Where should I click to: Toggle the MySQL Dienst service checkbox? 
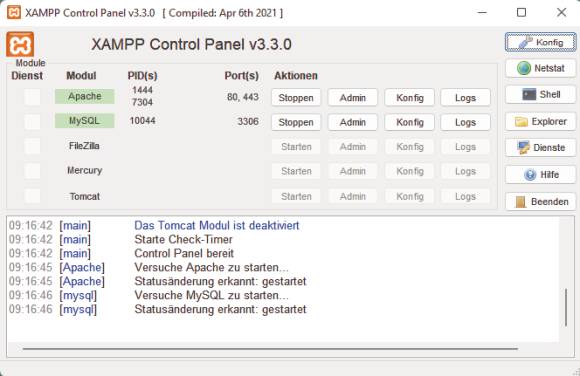[x=32, y=121]
